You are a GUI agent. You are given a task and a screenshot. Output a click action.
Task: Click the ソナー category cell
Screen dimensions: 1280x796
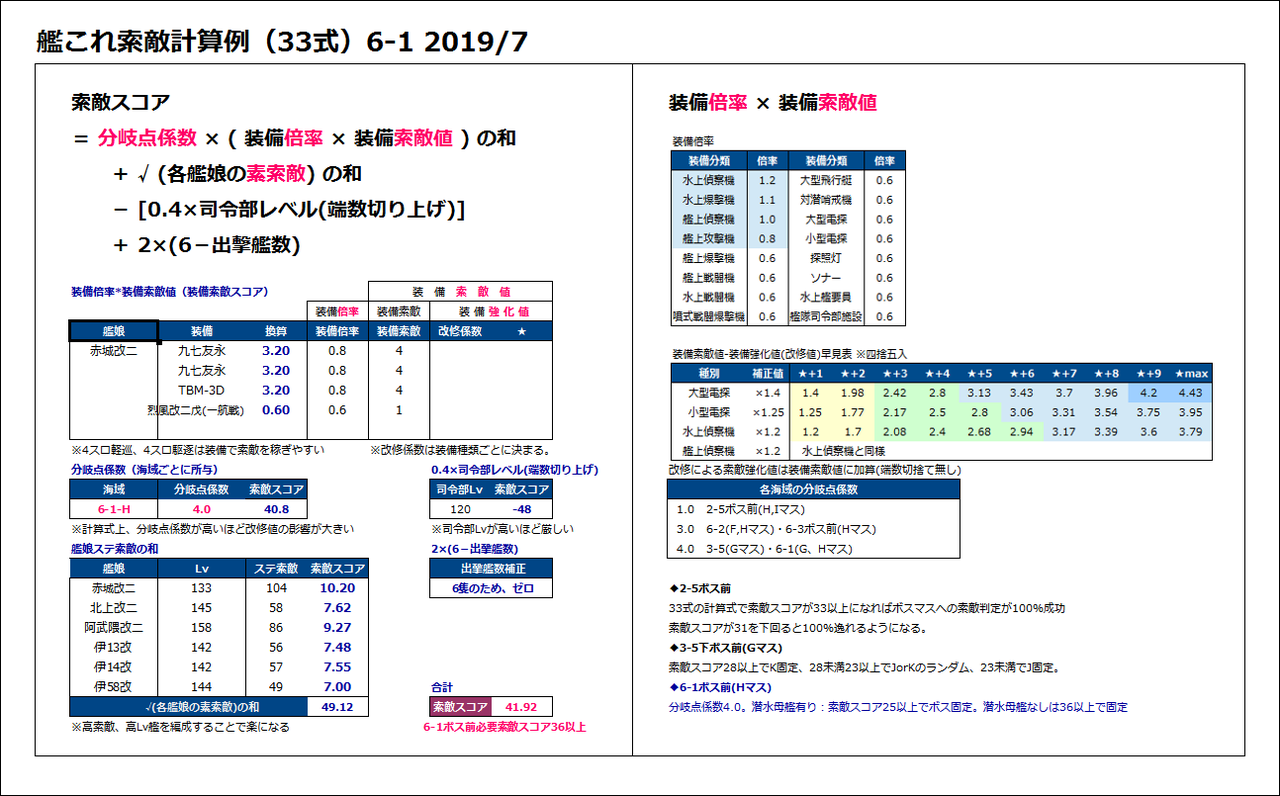[826, 277]
